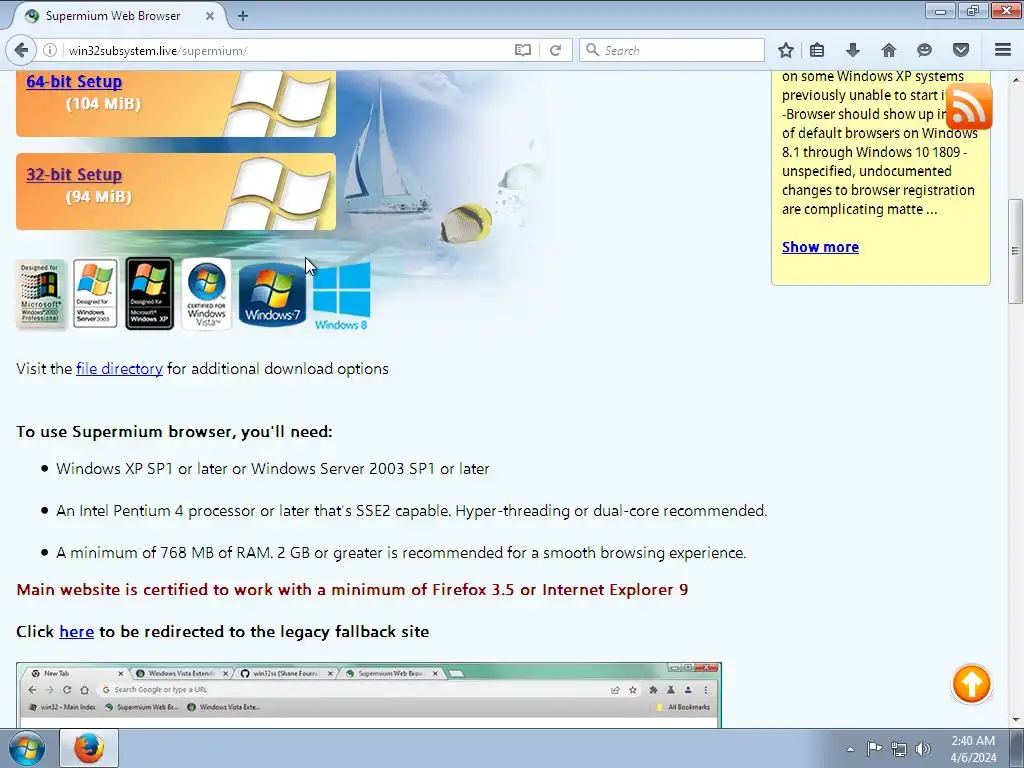Download the 64-bit Setup installer

click(x=74, y=82)
